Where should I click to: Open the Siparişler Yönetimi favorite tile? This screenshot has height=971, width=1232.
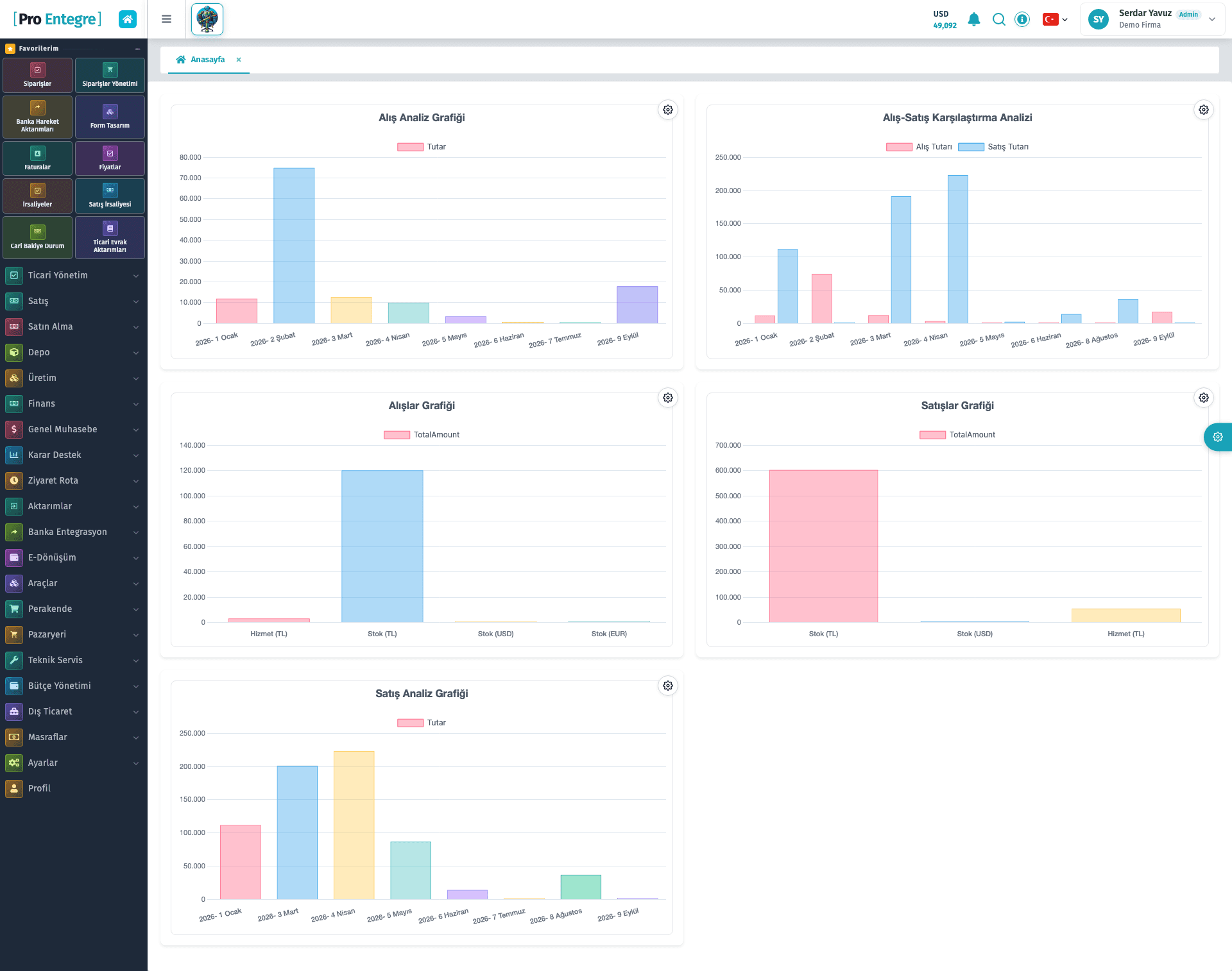point(110,75)
